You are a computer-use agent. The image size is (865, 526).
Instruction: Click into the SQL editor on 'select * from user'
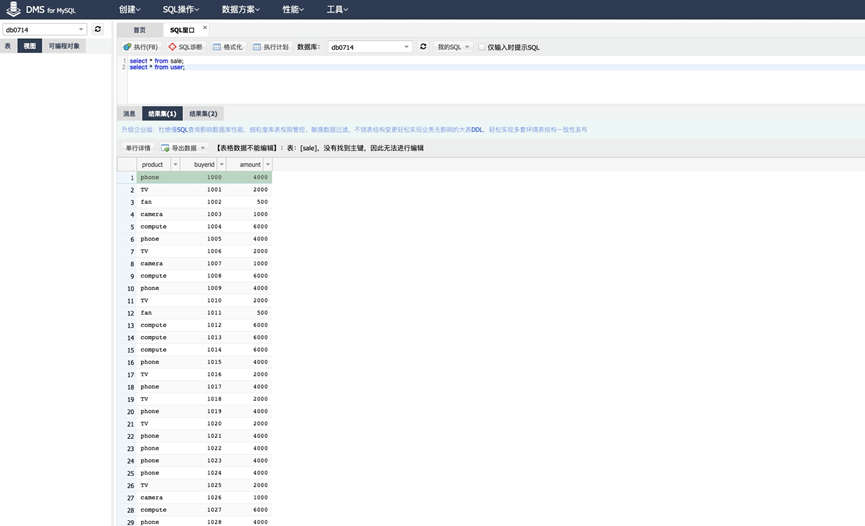[157, 67]
